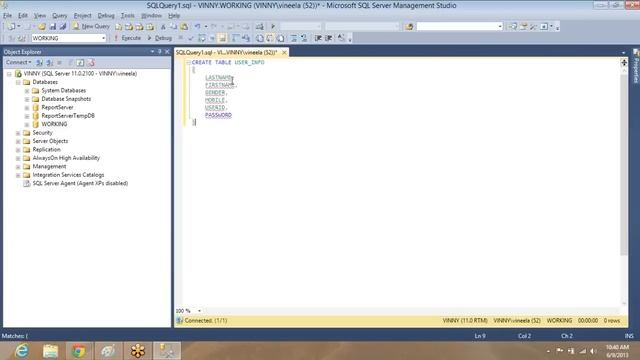Refresh the Object Explorer tree icon
The image size is (640, 360).
tap(80, 62)
